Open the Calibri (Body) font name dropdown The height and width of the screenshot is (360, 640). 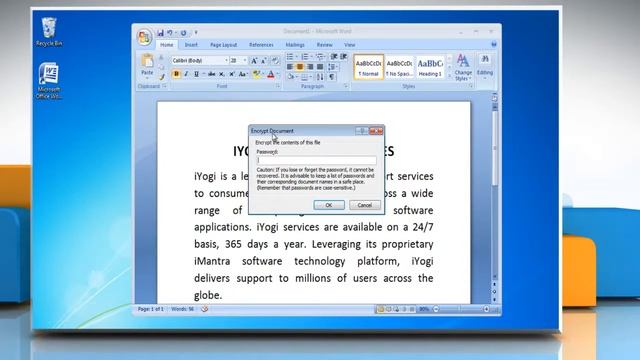click(226, 61)
